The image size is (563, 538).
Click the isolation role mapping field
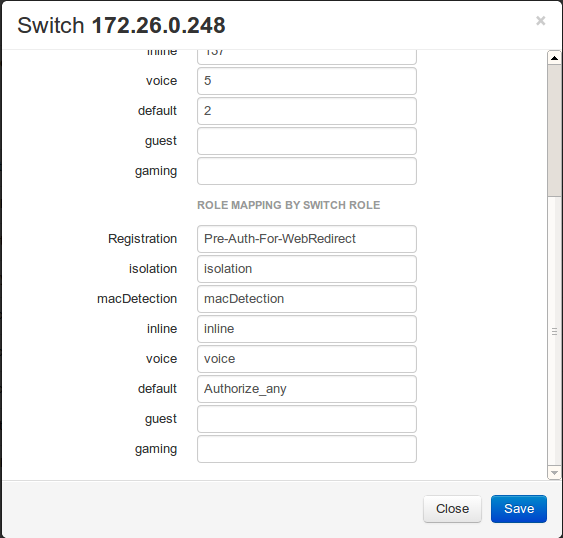[307, 269]
